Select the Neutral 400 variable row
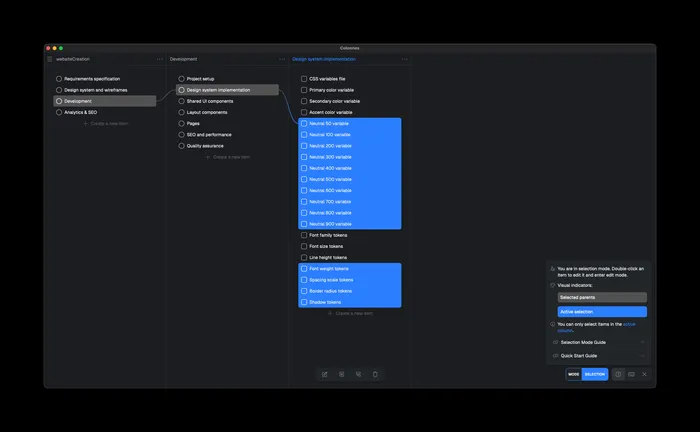The height and width of the screenshot is (432, 700). click(x=350, y=168)
